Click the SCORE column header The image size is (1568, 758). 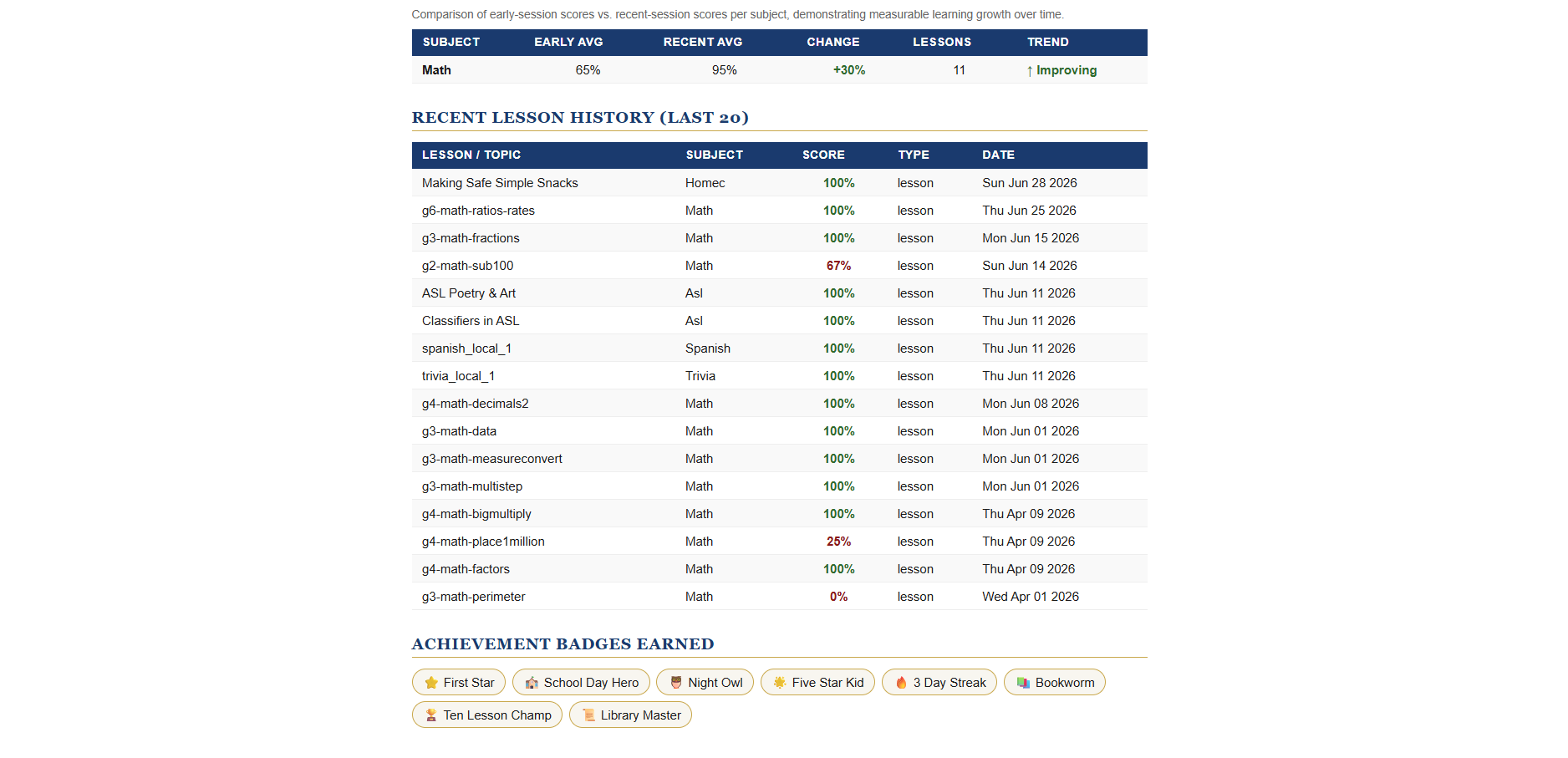823,155
